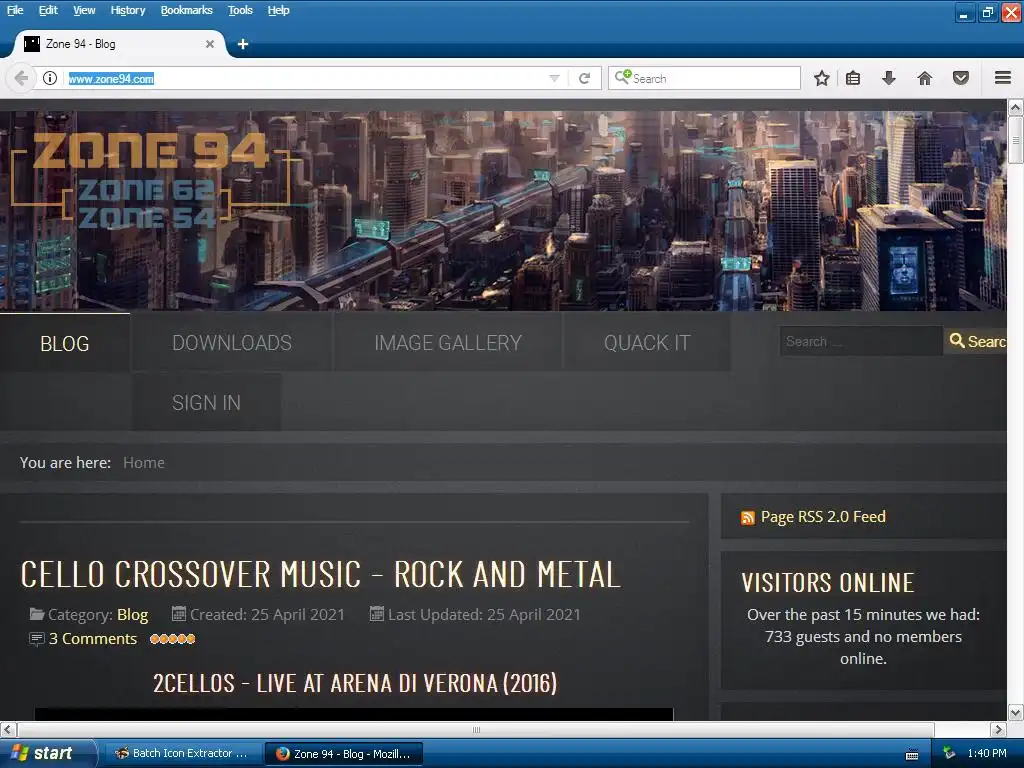The height and width of the screenshot is (768, 1024).
Task: Open a new tab with the plus icon
Action: [243, 44]
